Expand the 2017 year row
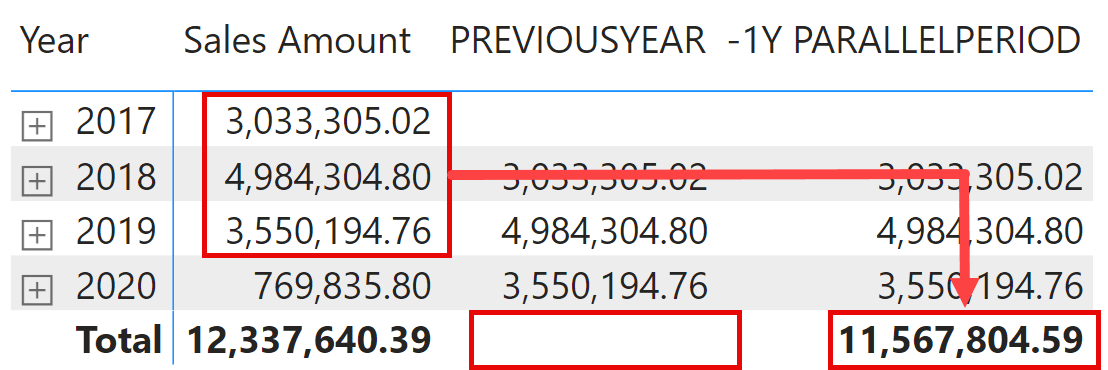1108x370 pixels. (37, 126)
